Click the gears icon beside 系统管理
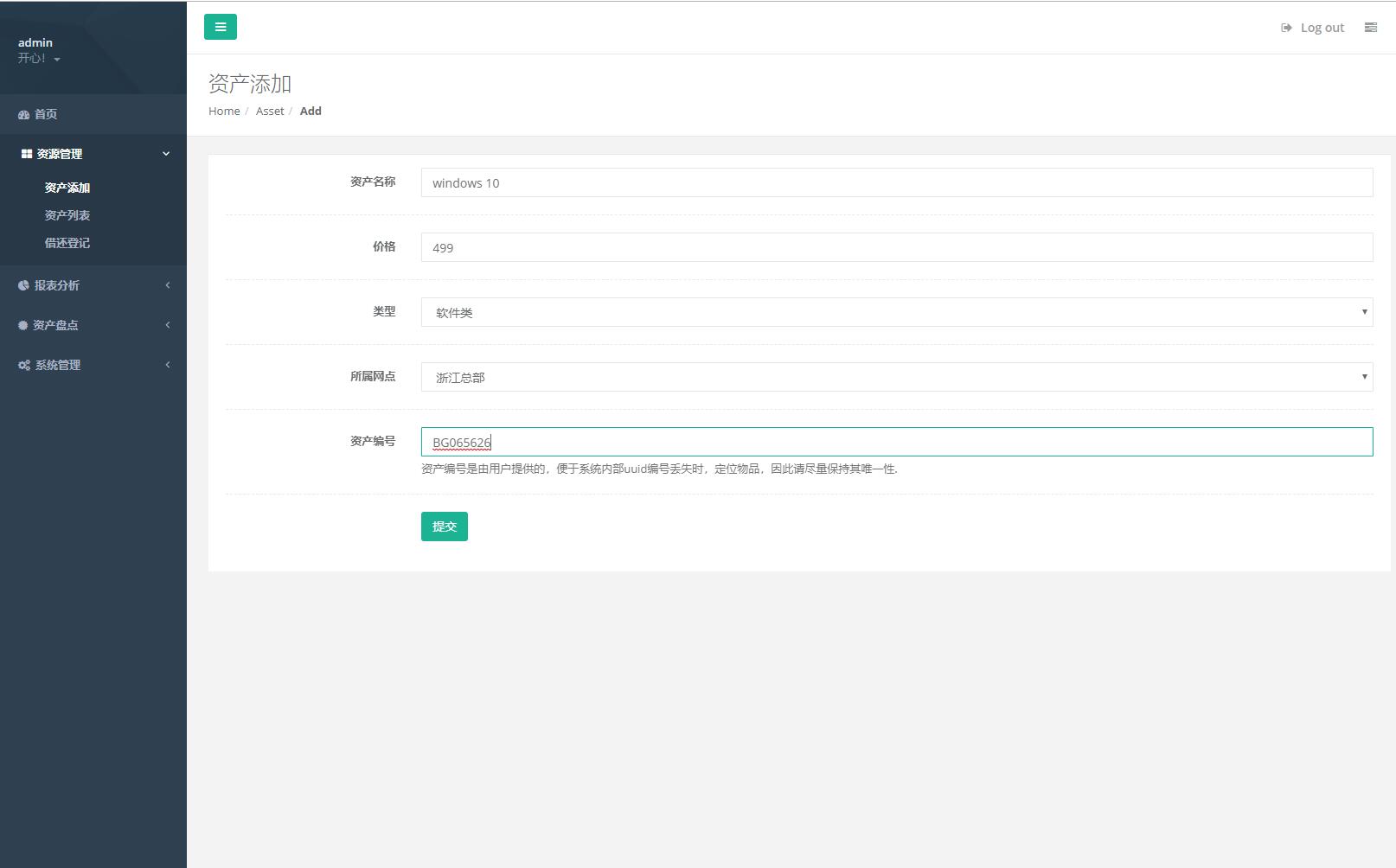 click(x=24, y=365)
